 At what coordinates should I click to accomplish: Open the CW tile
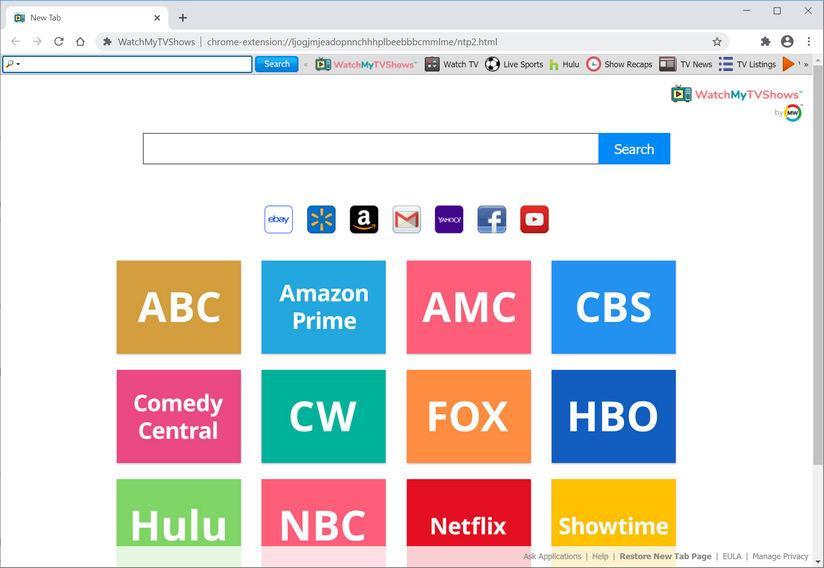pos(324,416)
